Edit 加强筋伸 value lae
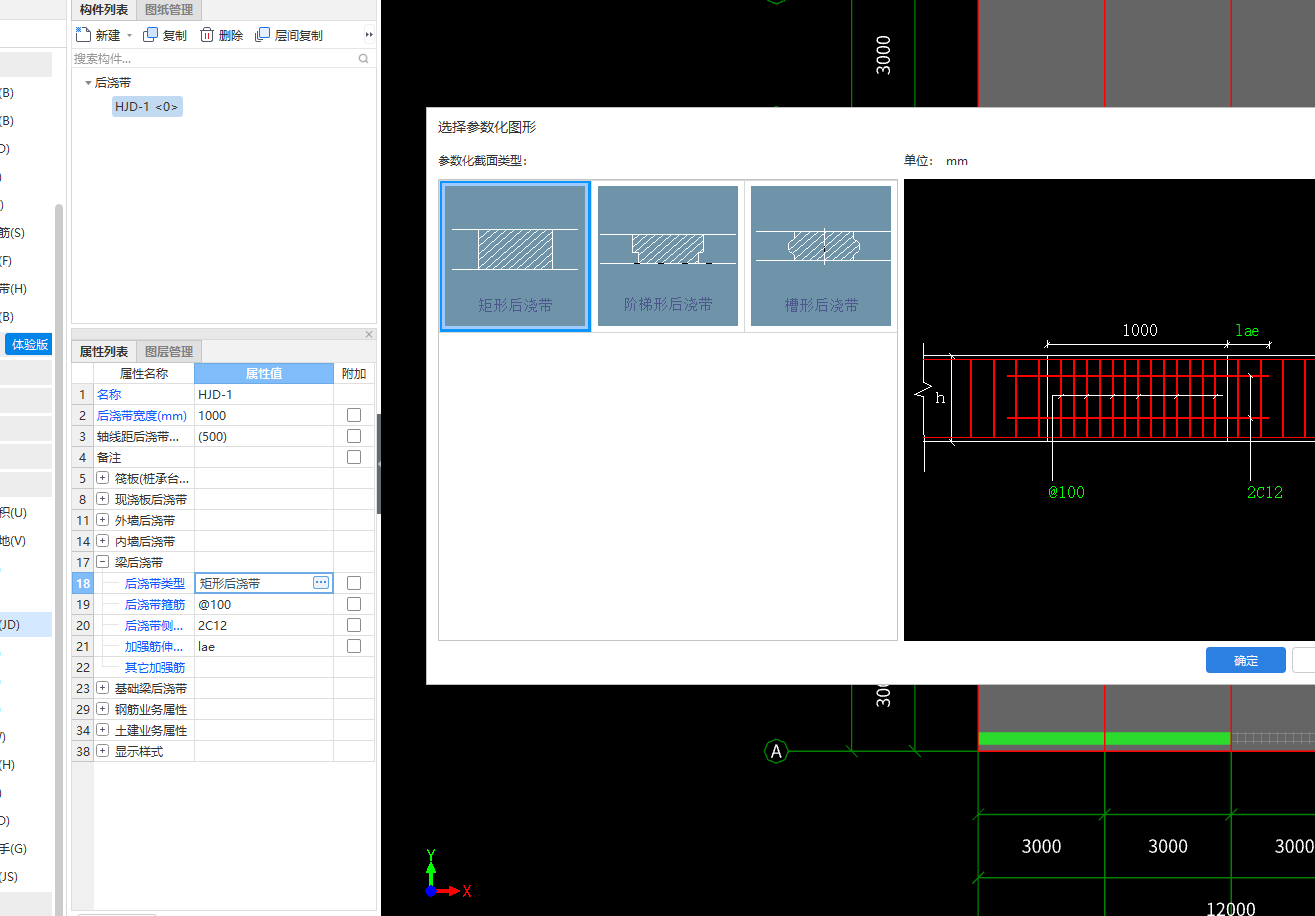 pos(264,646)
